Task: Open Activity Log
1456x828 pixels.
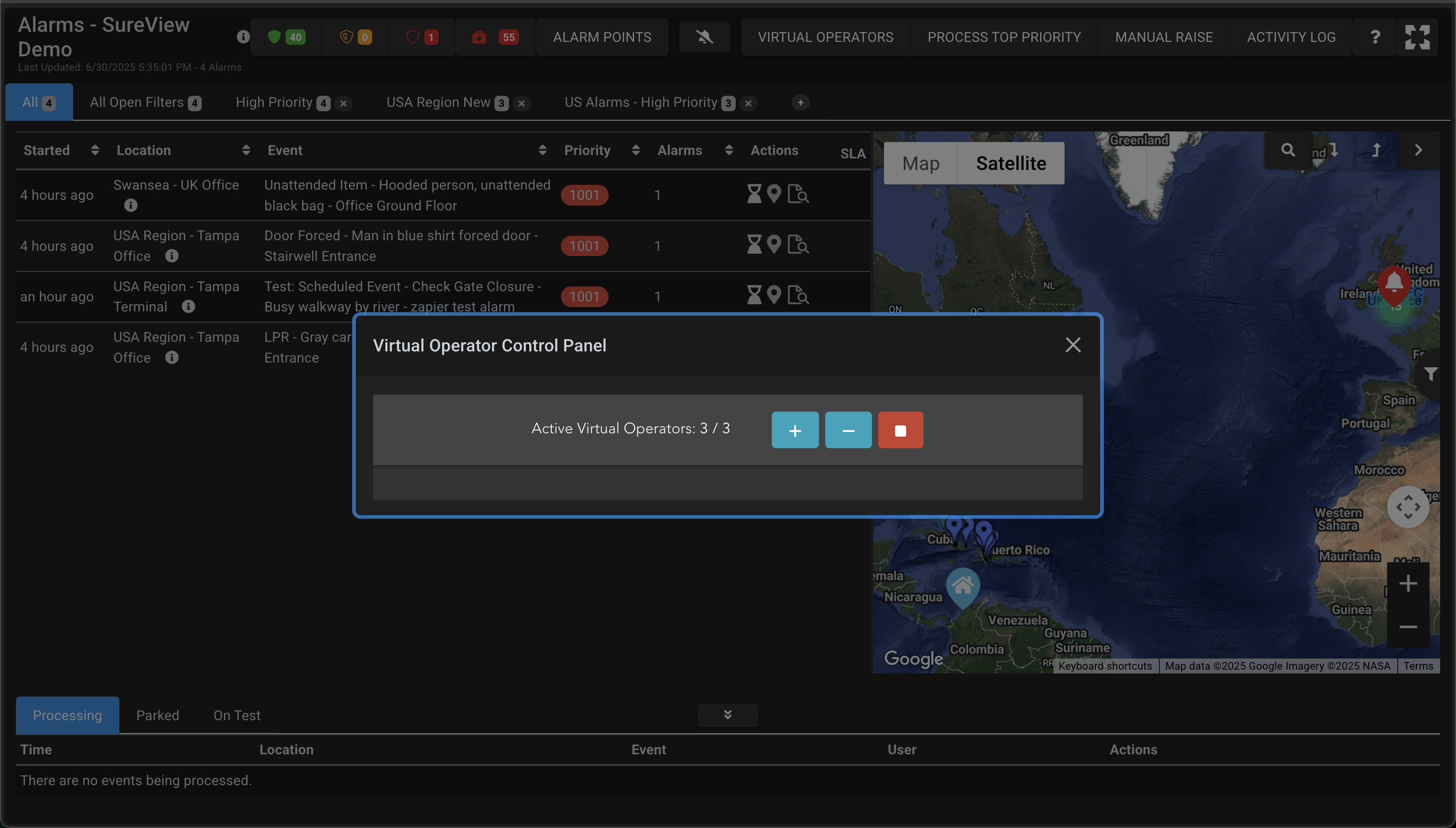Action: click(x=1291, y=38)
